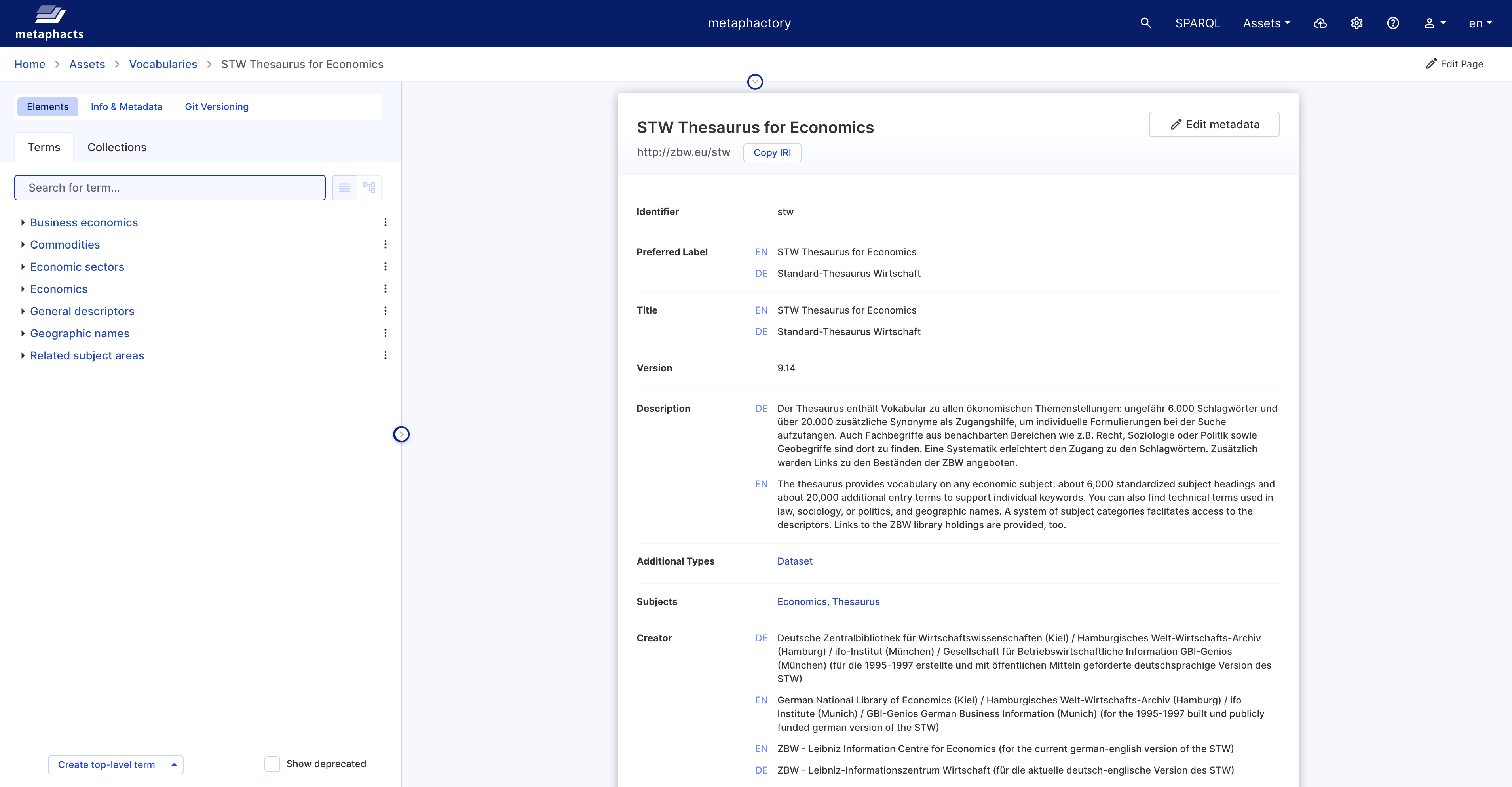Switch to Git Versioning tab

coord(217,107)
